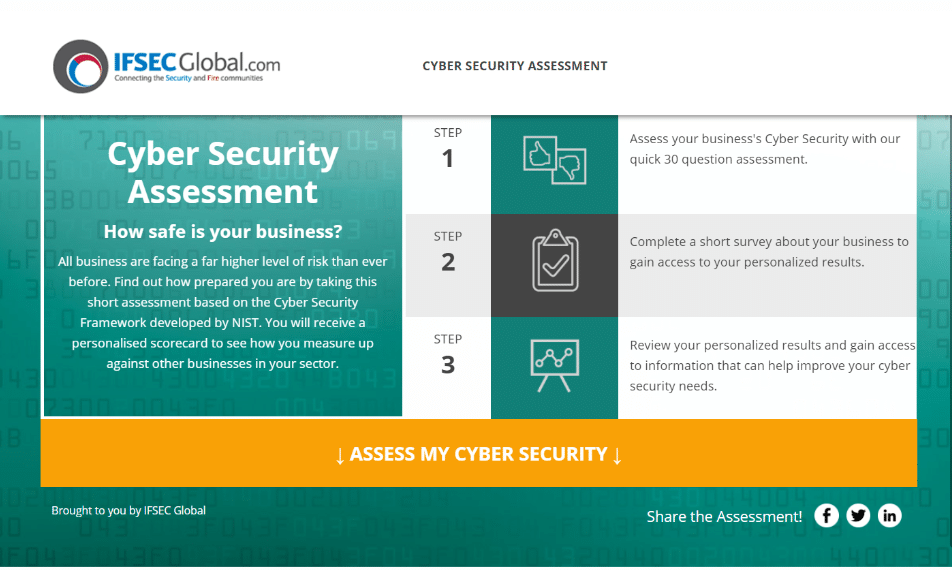
Task: Share the assessment on LinkedIn
Action: click(889, 515)
